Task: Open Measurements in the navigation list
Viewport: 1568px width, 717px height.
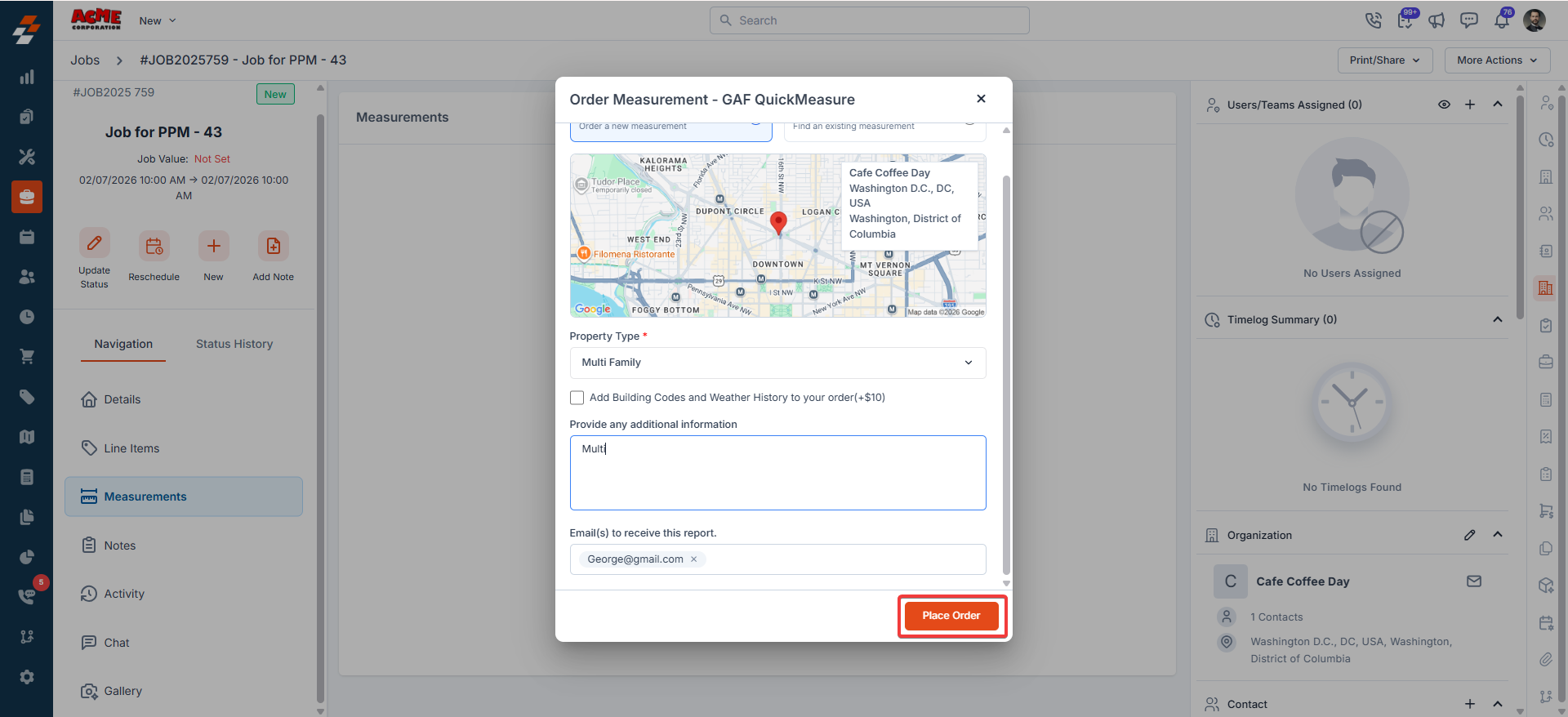Action: click(184, 497)
